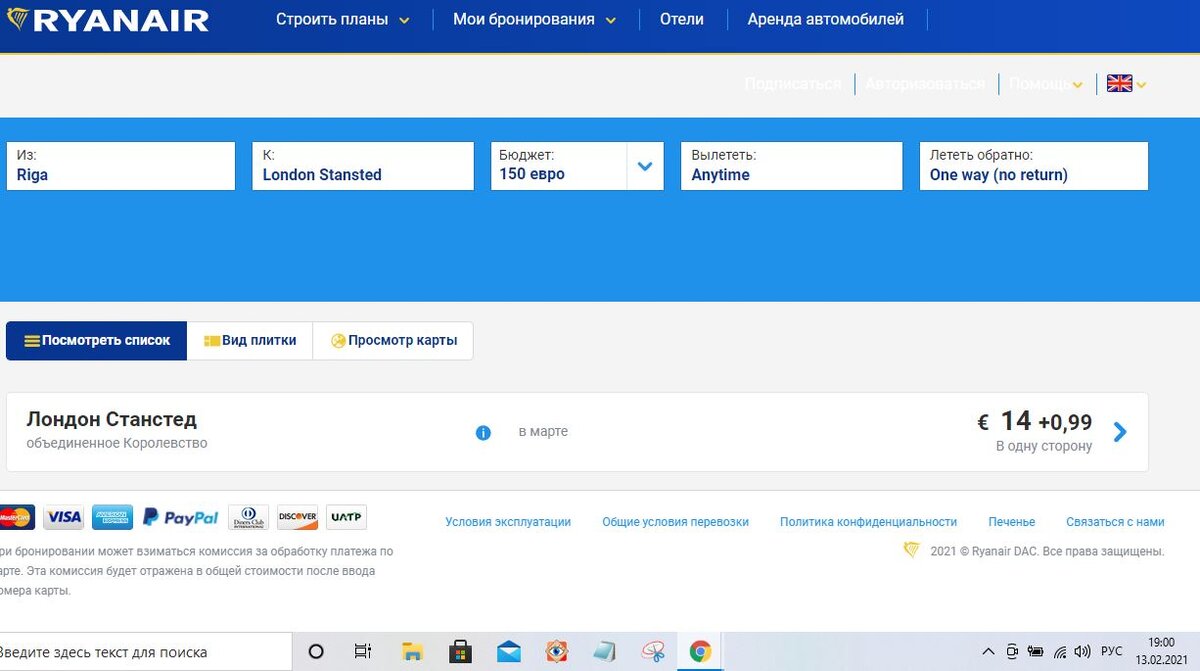
Task: Open the Мои бронирования menu
Action: [534, 19]
